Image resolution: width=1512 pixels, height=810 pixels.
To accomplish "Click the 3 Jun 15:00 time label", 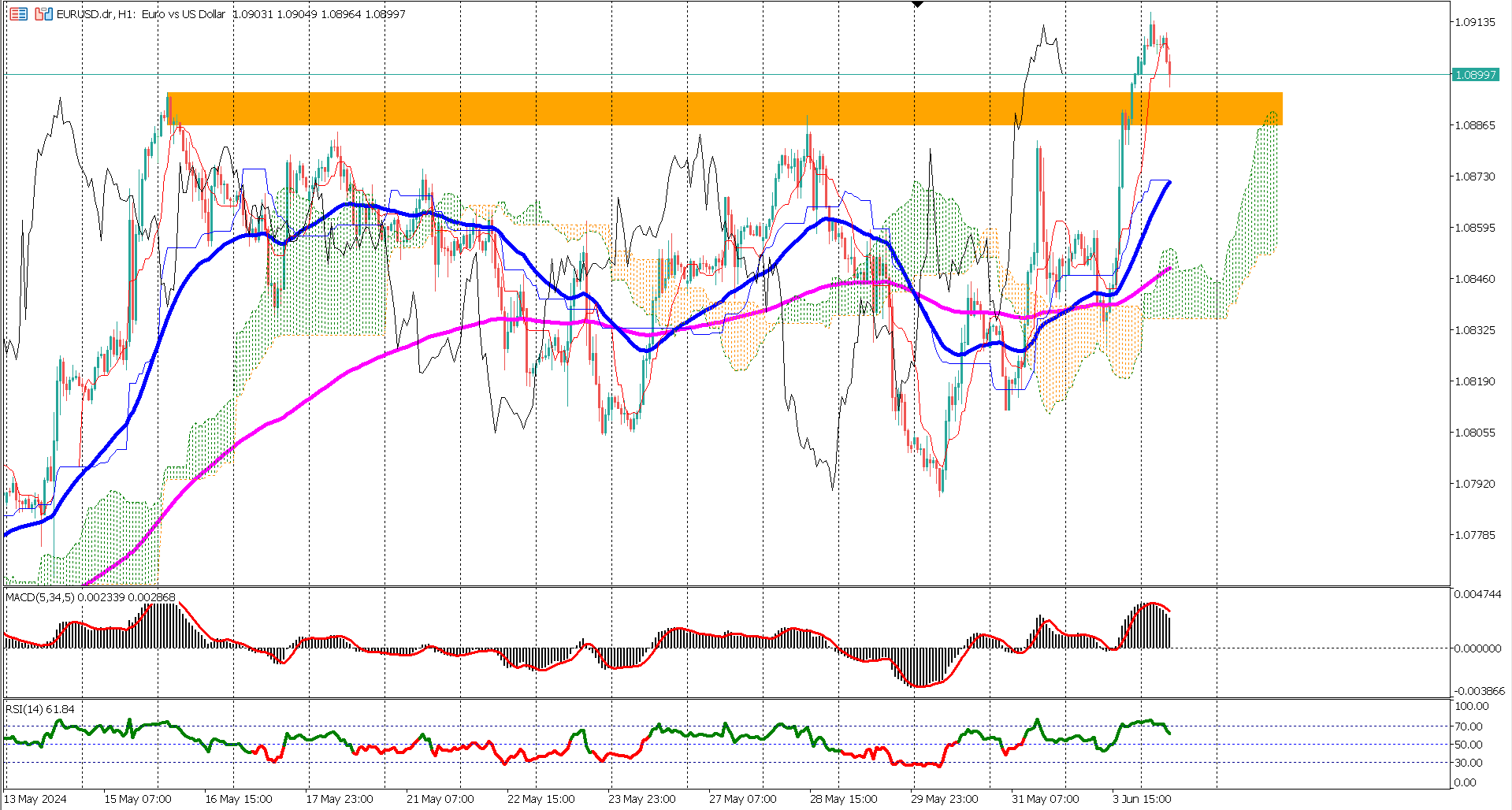I will pyautogui.click(x=1141, y=799).
